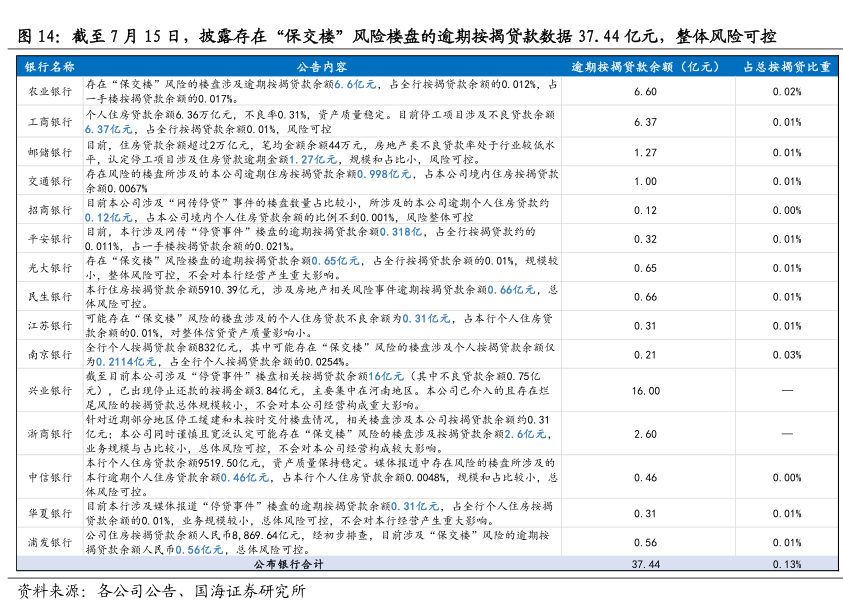The width and height of the screenshot is (843, 612).
Task: Click the balance value '0.65' for 光大银行
Action: [645, 268]
